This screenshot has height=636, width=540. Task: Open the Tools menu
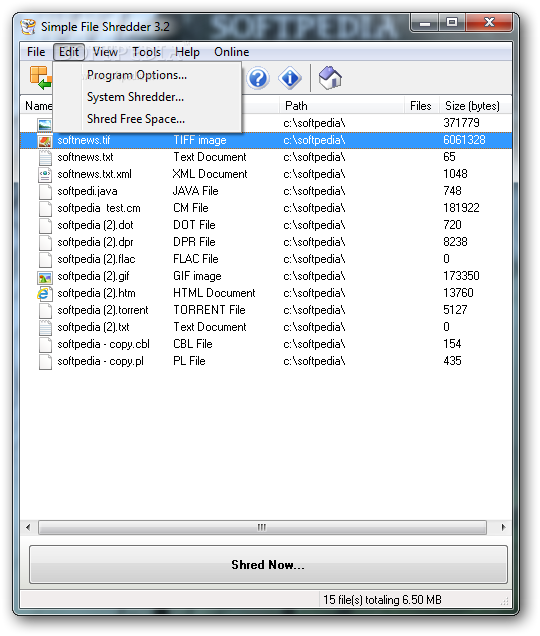[x=146, y=52]
